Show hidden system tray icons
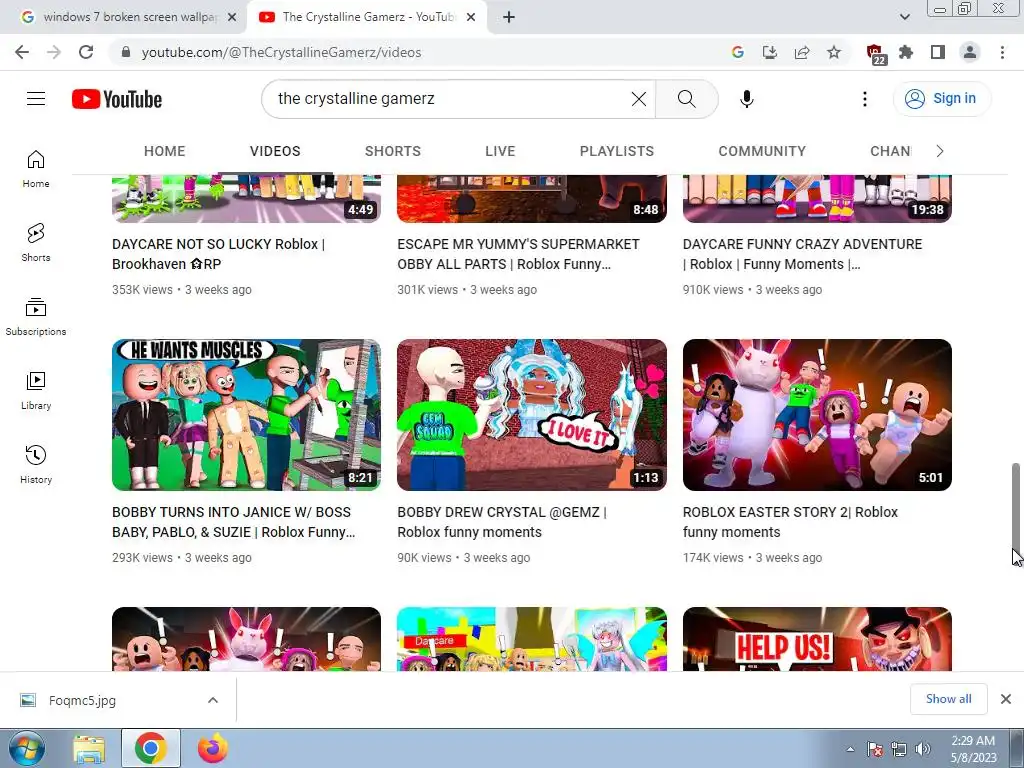 (850, 749)
